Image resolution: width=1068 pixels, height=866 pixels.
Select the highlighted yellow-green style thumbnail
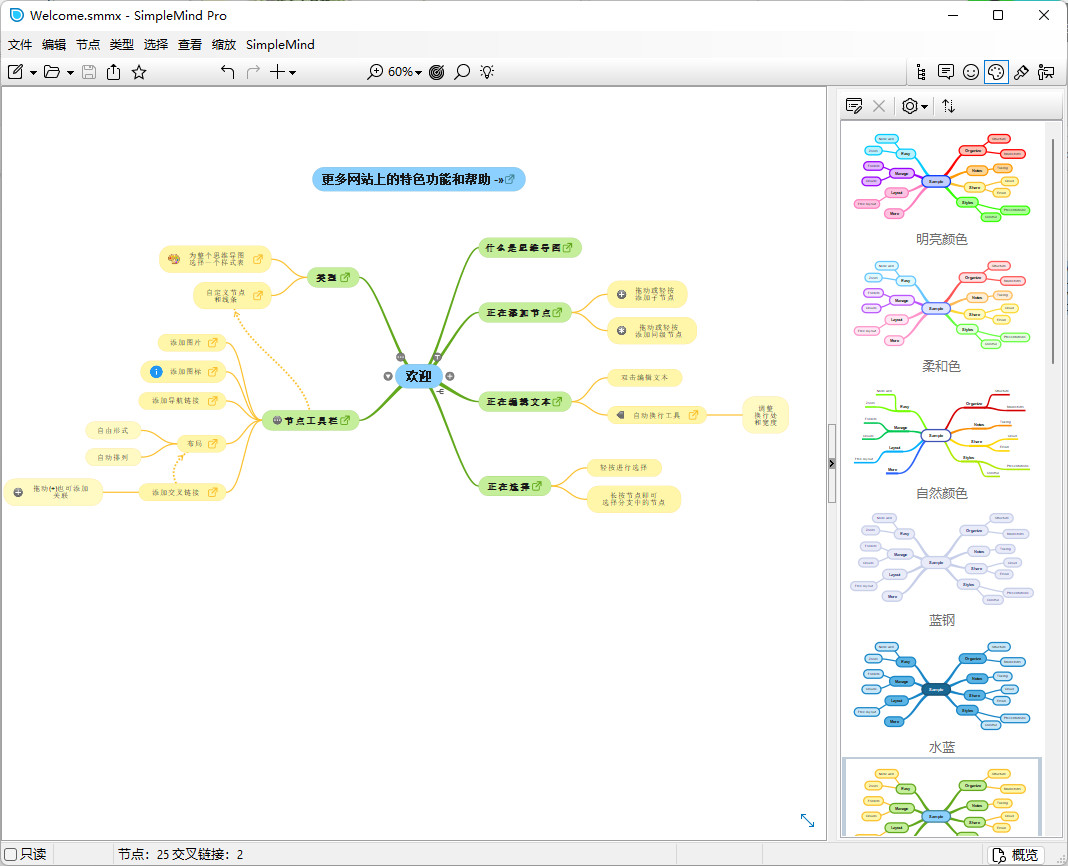pos(941,797)
